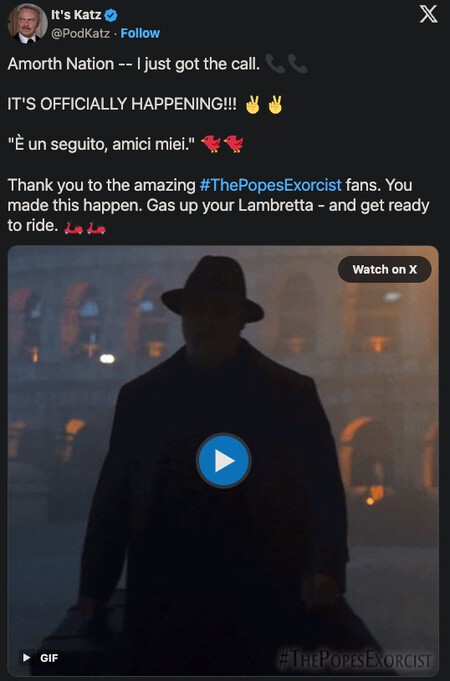This screenshot has height=681, width=450.
Task: Click the silhouetted man's hat in the video
Action: [x=212, y=288]
